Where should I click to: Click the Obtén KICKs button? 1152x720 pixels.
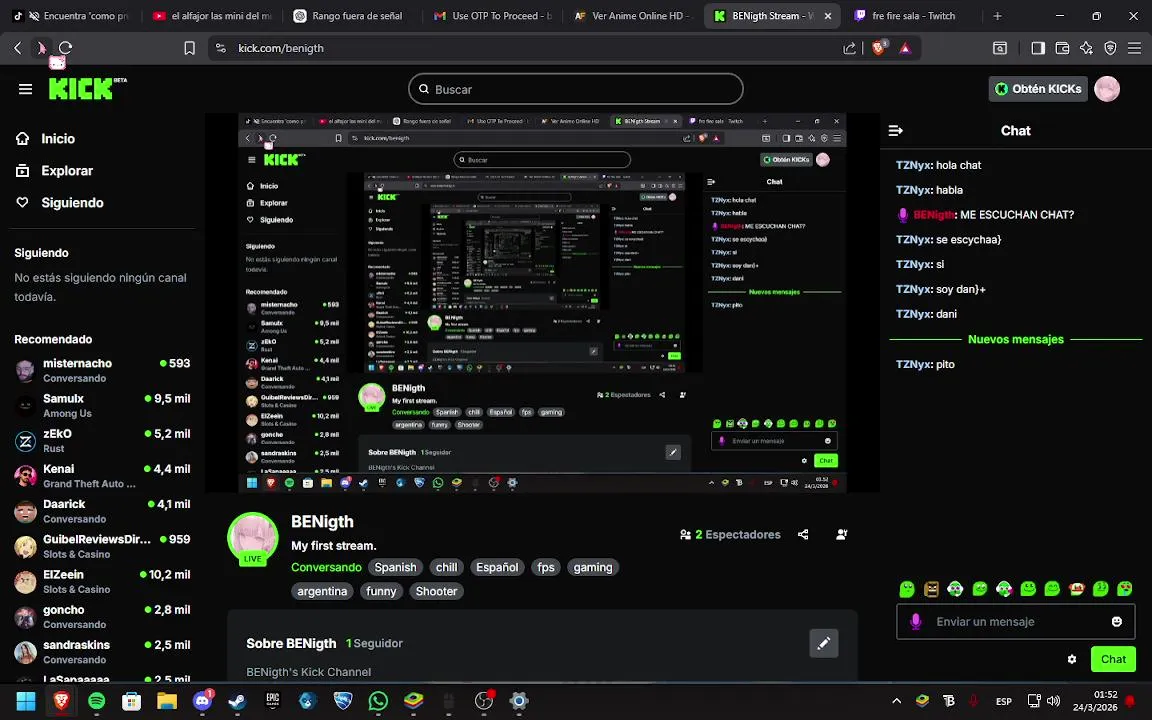[x=1037, y=89]
